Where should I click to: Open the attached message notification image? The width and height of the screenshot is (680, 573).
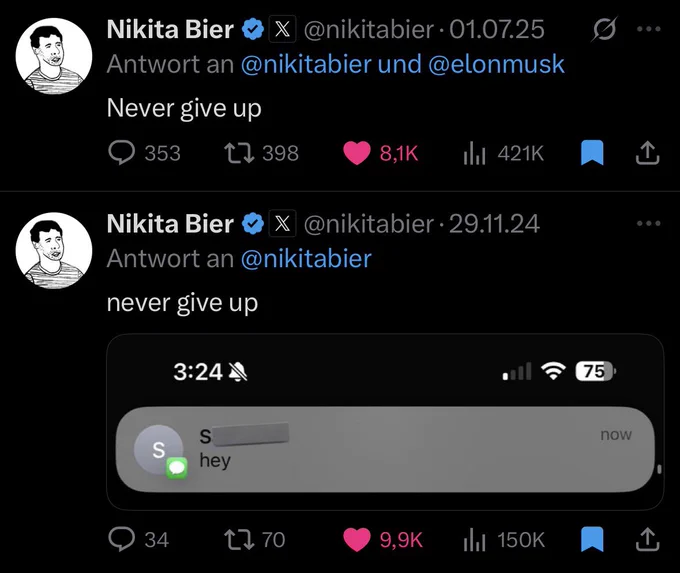pos(385,422)
